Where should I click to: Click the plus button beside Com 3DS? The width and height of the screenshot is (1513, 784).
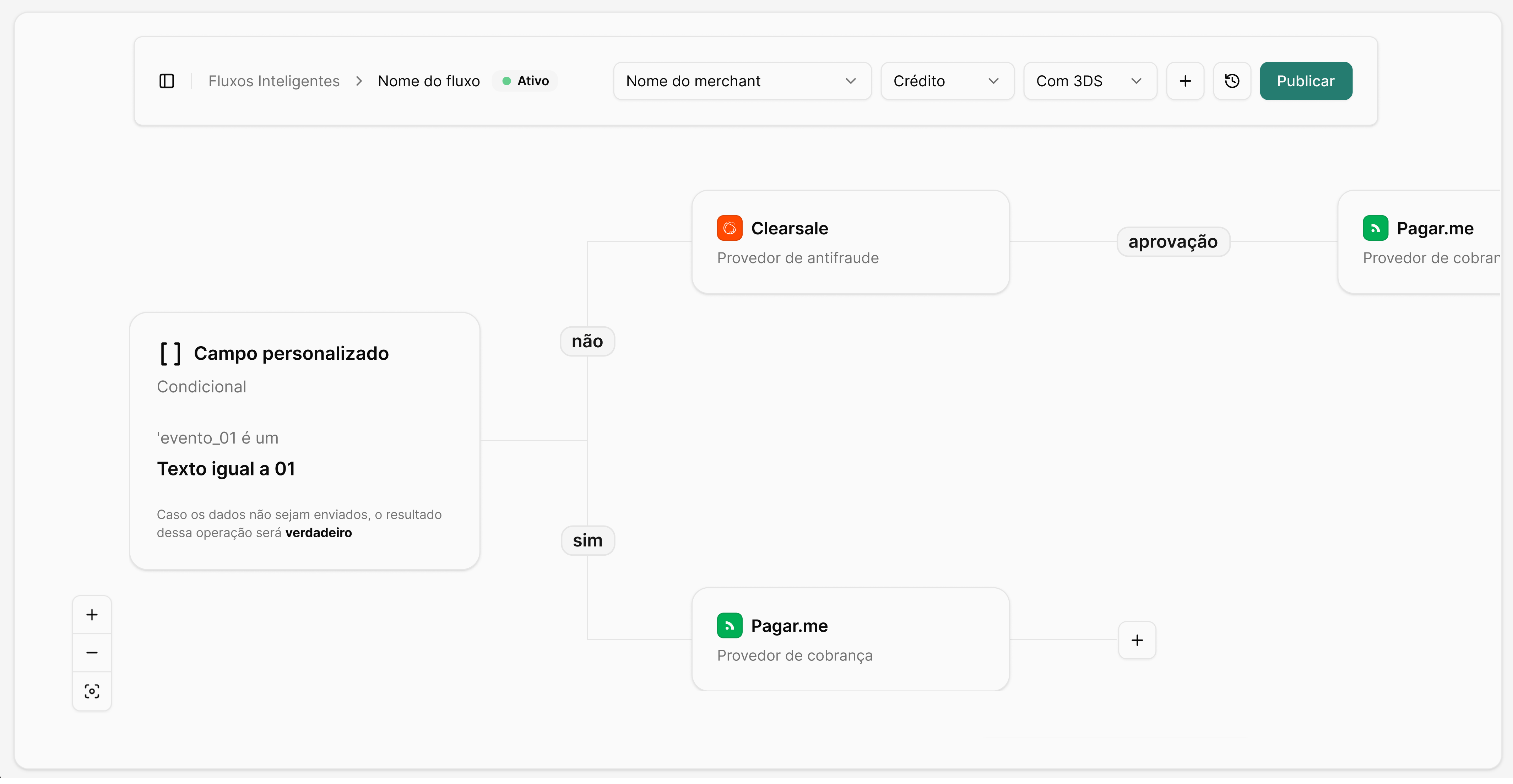(1185, 81)
